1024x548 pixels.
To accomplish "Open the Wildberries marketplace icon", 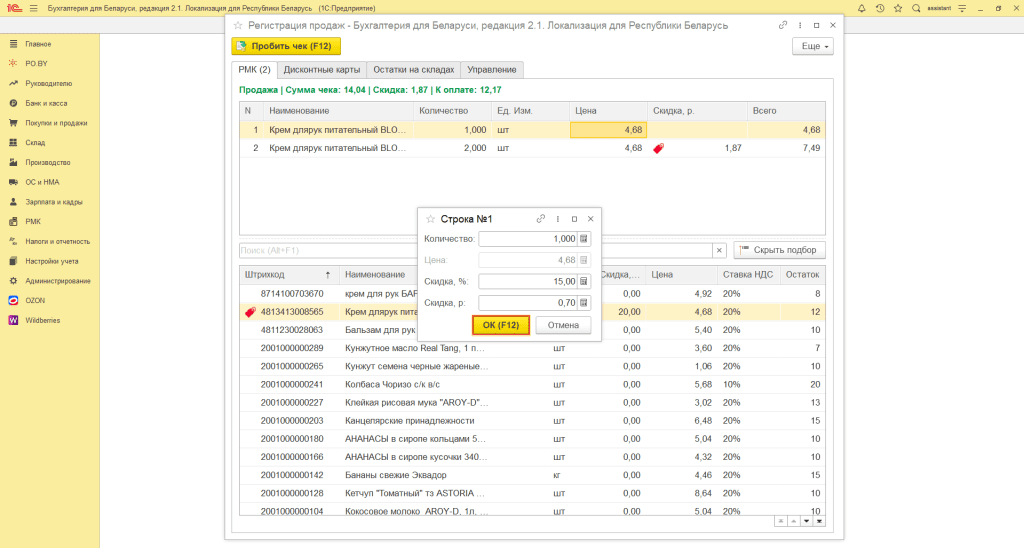I will (x=13, y=320).
